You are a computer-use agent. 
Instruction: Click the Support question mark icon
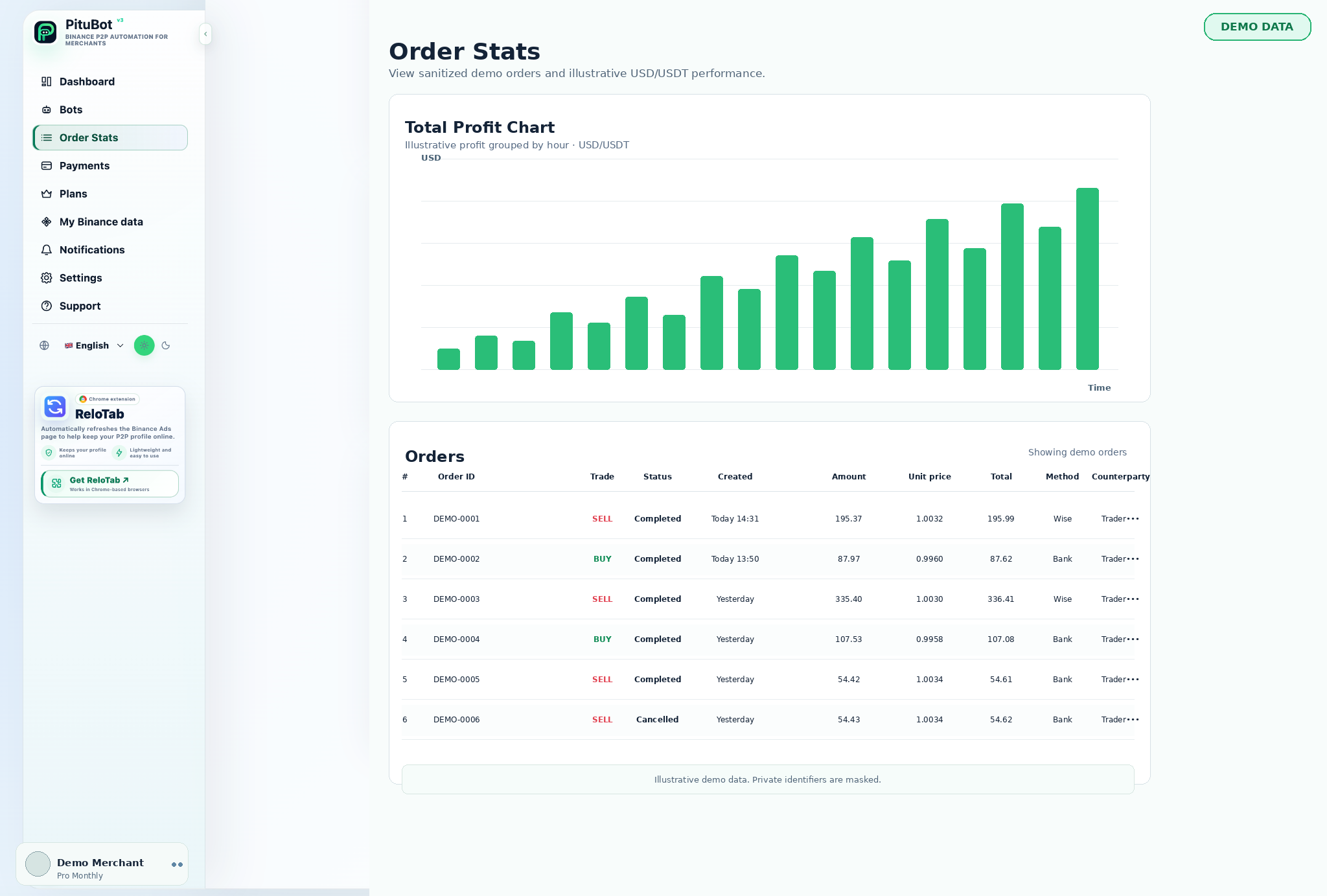pos(47,306)
